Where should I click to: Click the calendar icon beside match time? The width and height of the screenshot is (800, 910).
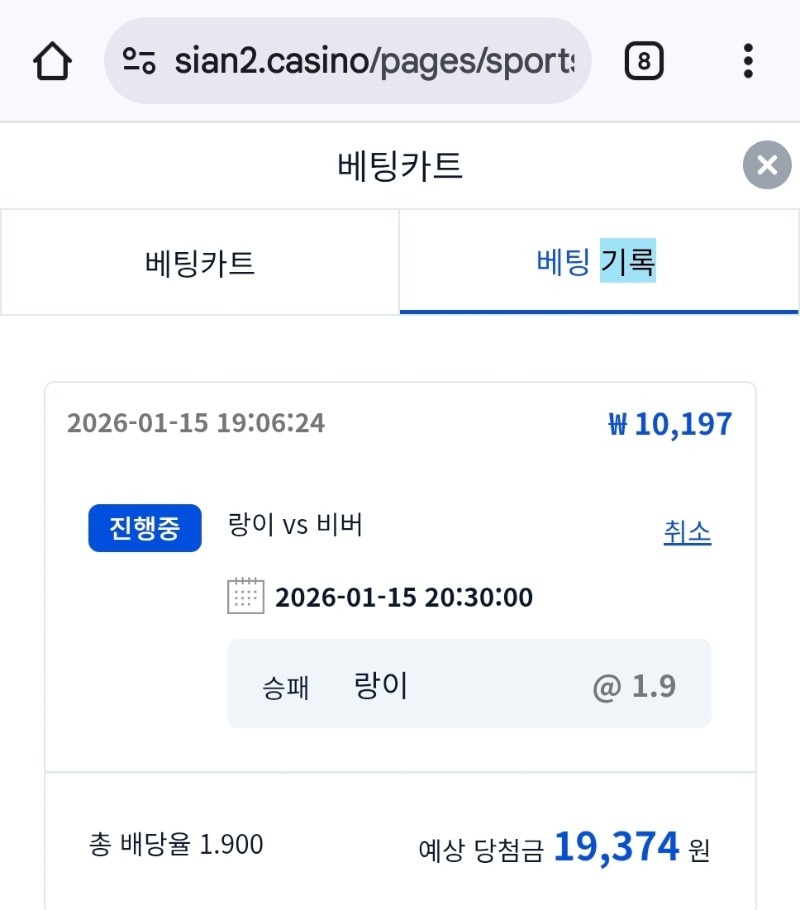245,596
